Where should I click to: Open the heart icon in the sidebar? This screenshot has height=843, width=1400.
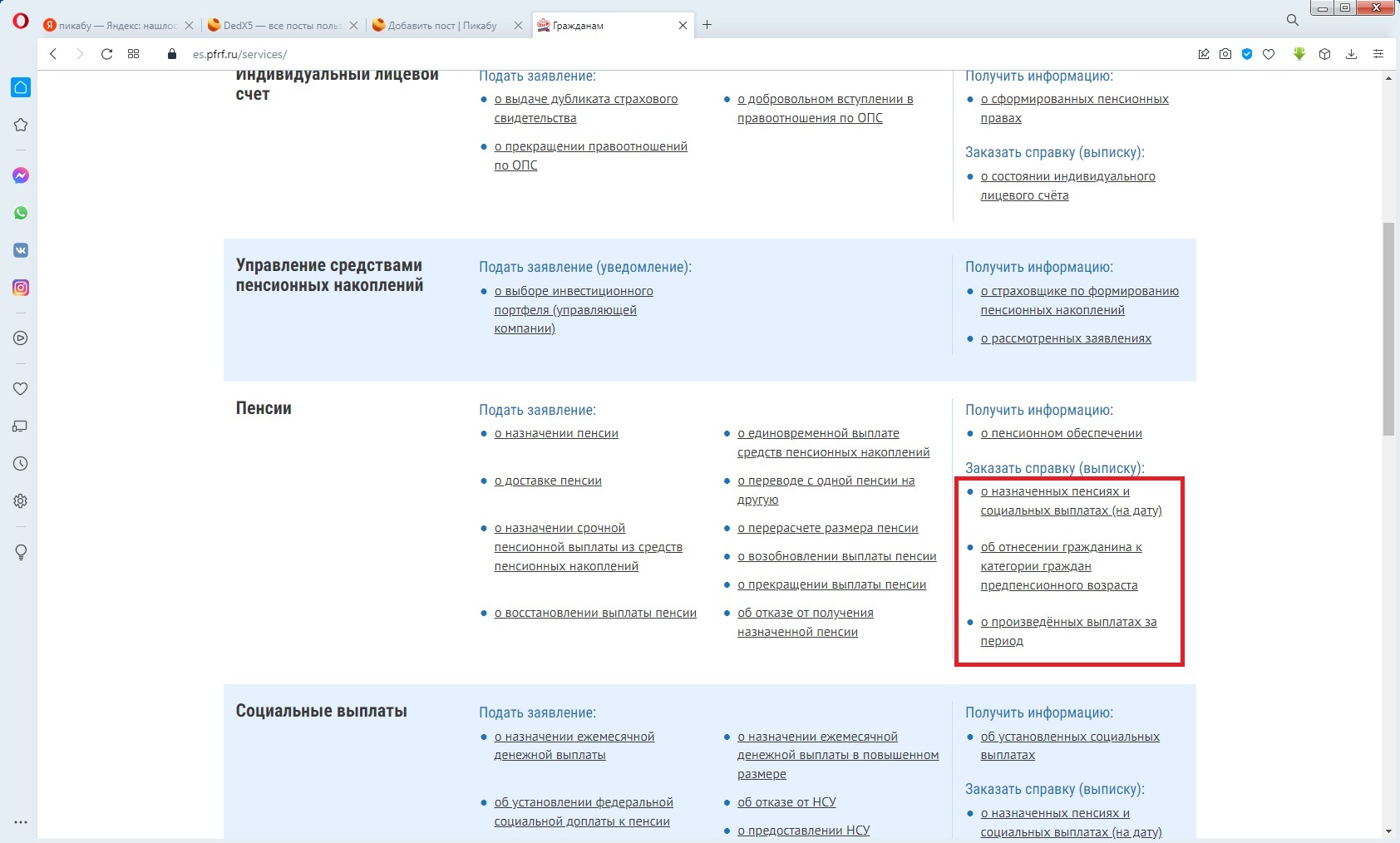click(x=21, y=388)
